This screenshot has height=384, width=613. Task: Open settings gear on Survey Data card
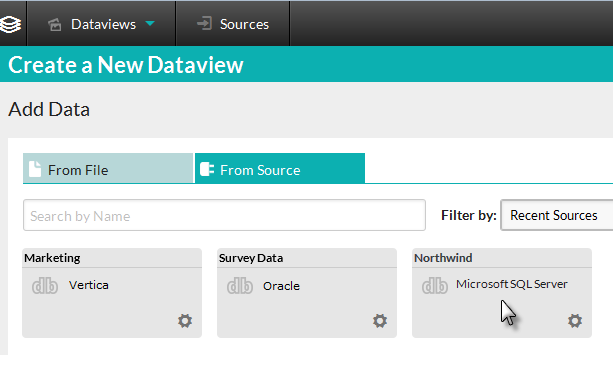tap(380, 321)
